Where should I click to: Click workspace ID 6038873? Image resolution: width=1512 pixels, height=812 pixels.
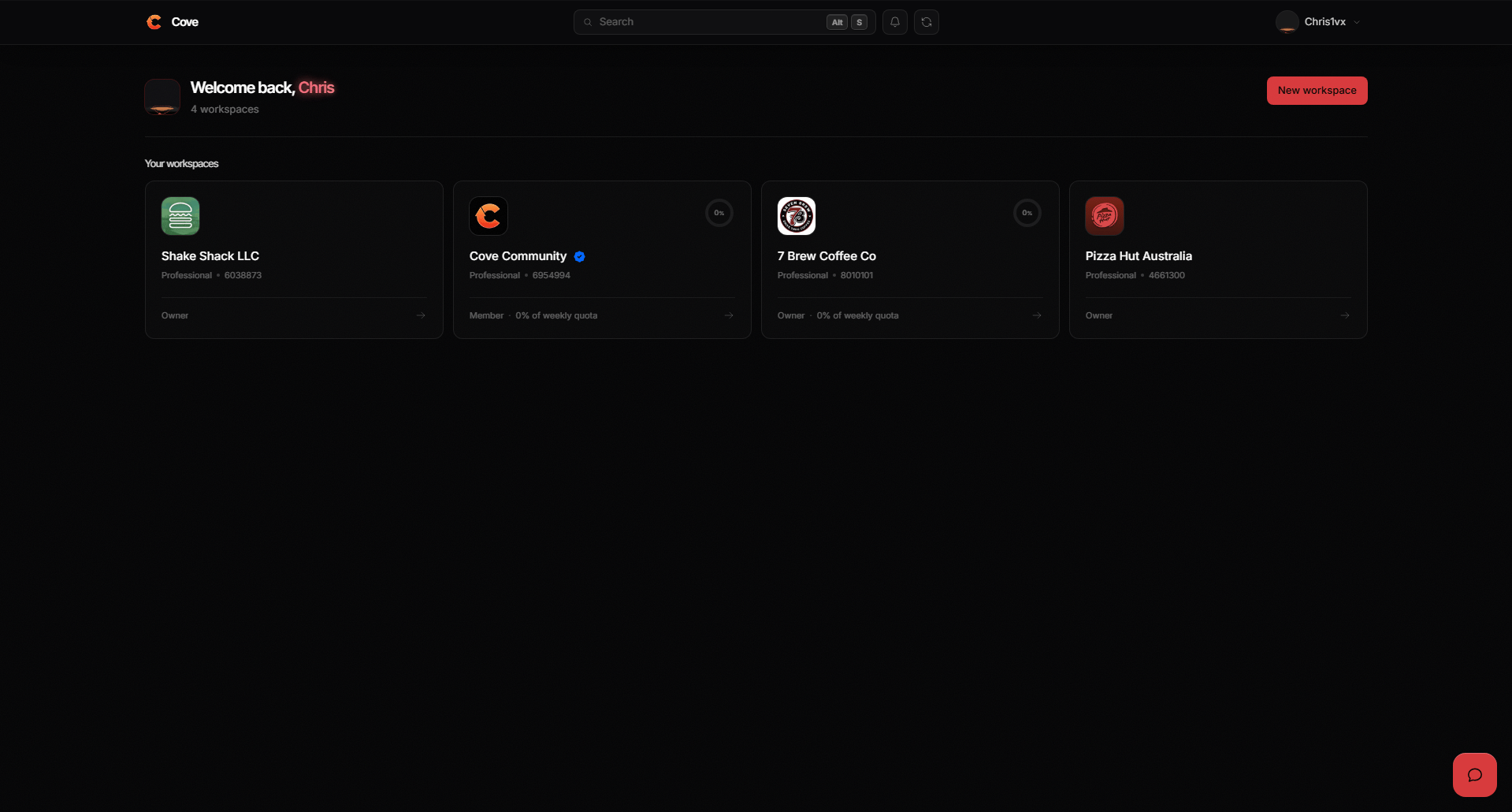pyautogui.click(x=243, y=275)
